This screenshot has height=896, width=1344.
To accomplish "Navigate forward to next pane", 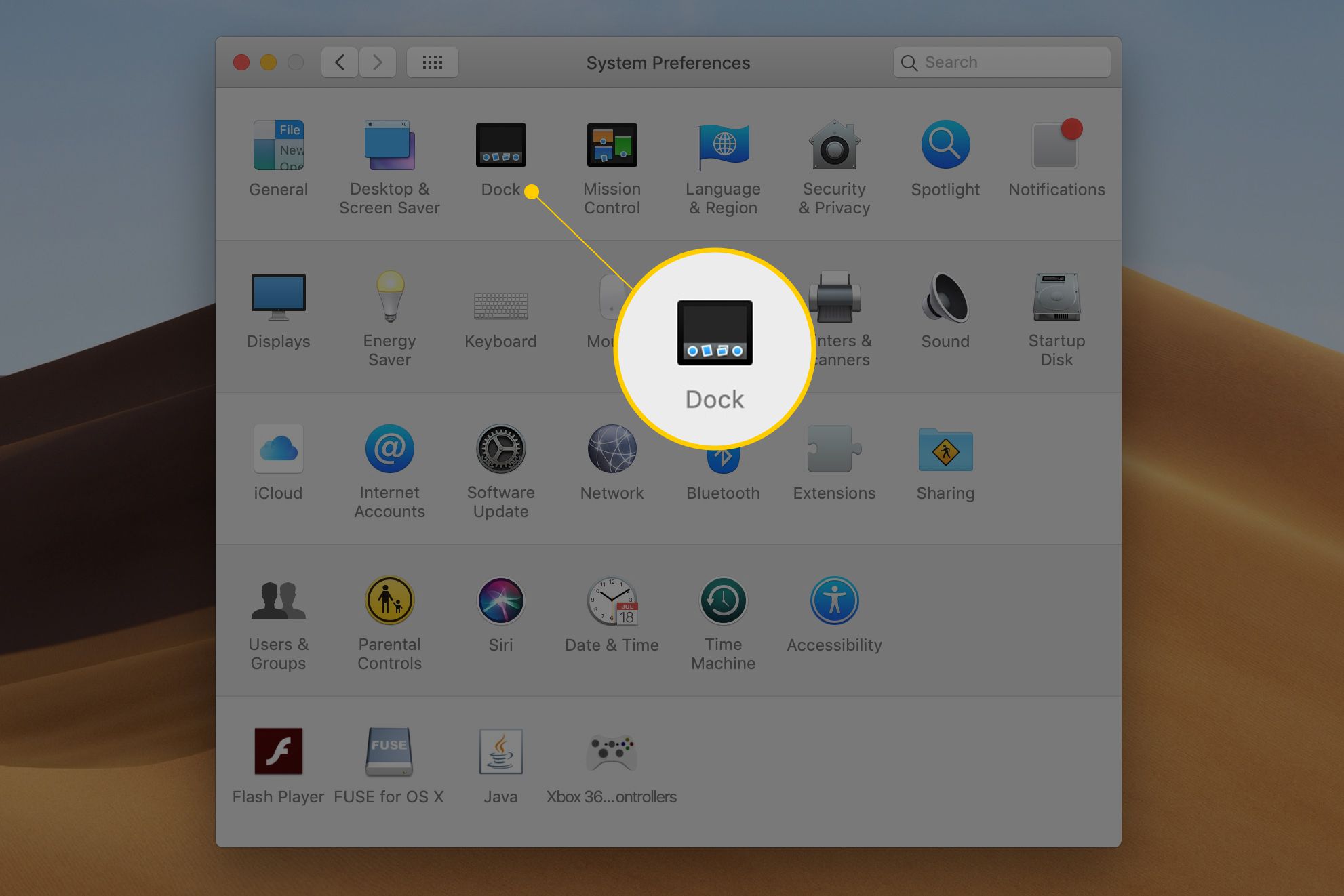I will click(x=378, y=62).
